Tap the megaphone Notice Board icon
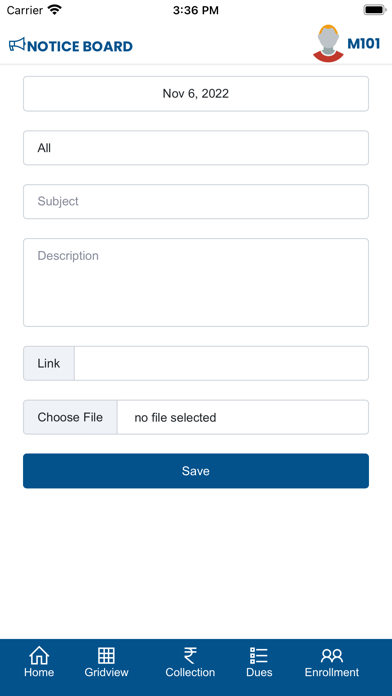This screenshot has height=696, width=392. point(17,44)
